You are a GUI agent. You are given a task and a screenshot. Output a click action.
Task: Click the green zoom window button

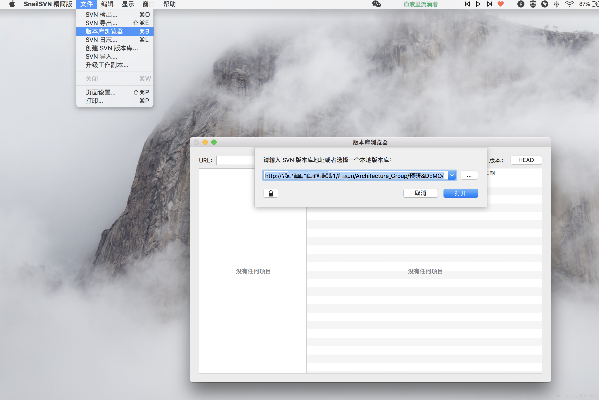point(214,142)
